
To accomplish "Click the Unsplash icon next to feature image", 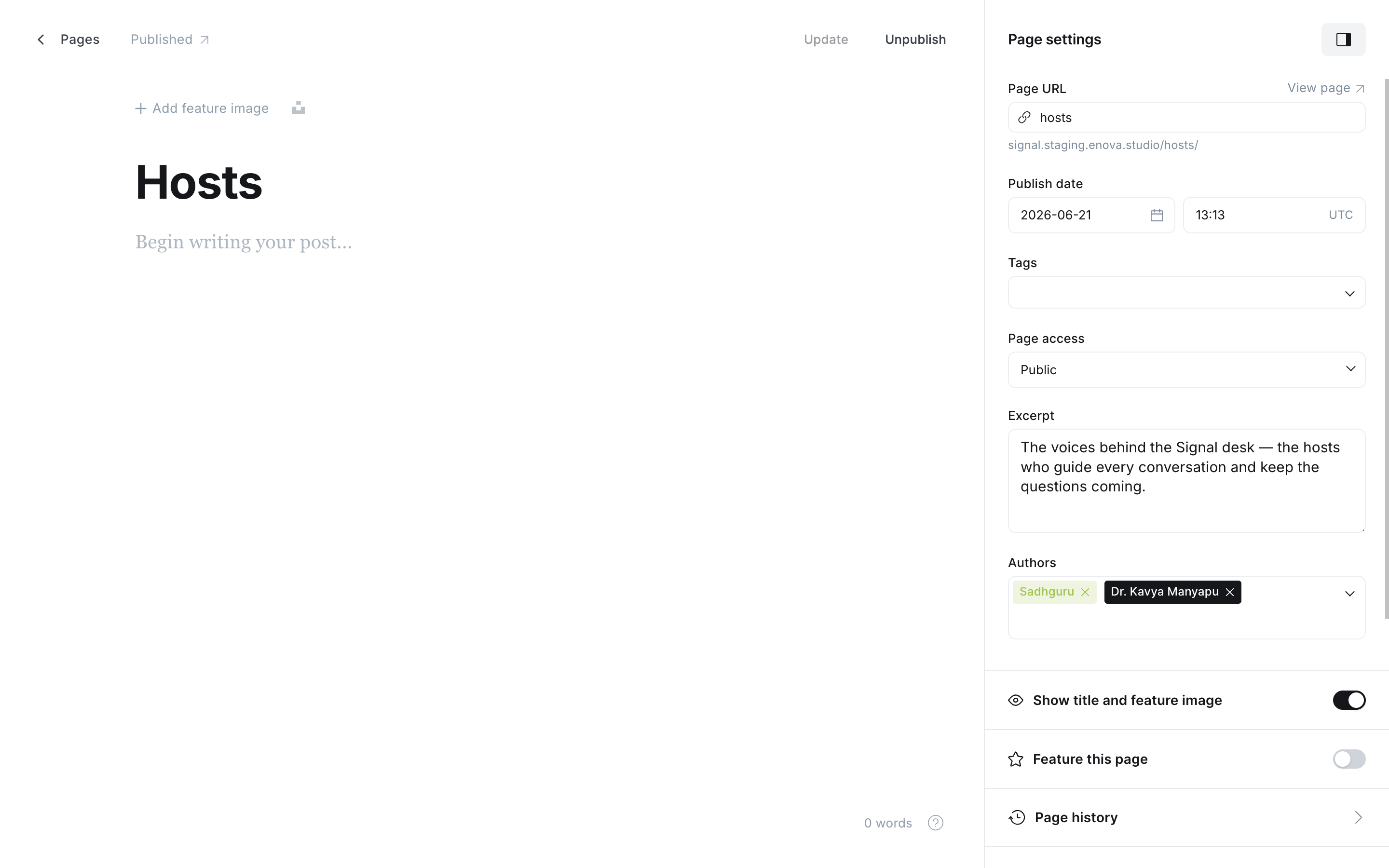I will pos(298,108).
